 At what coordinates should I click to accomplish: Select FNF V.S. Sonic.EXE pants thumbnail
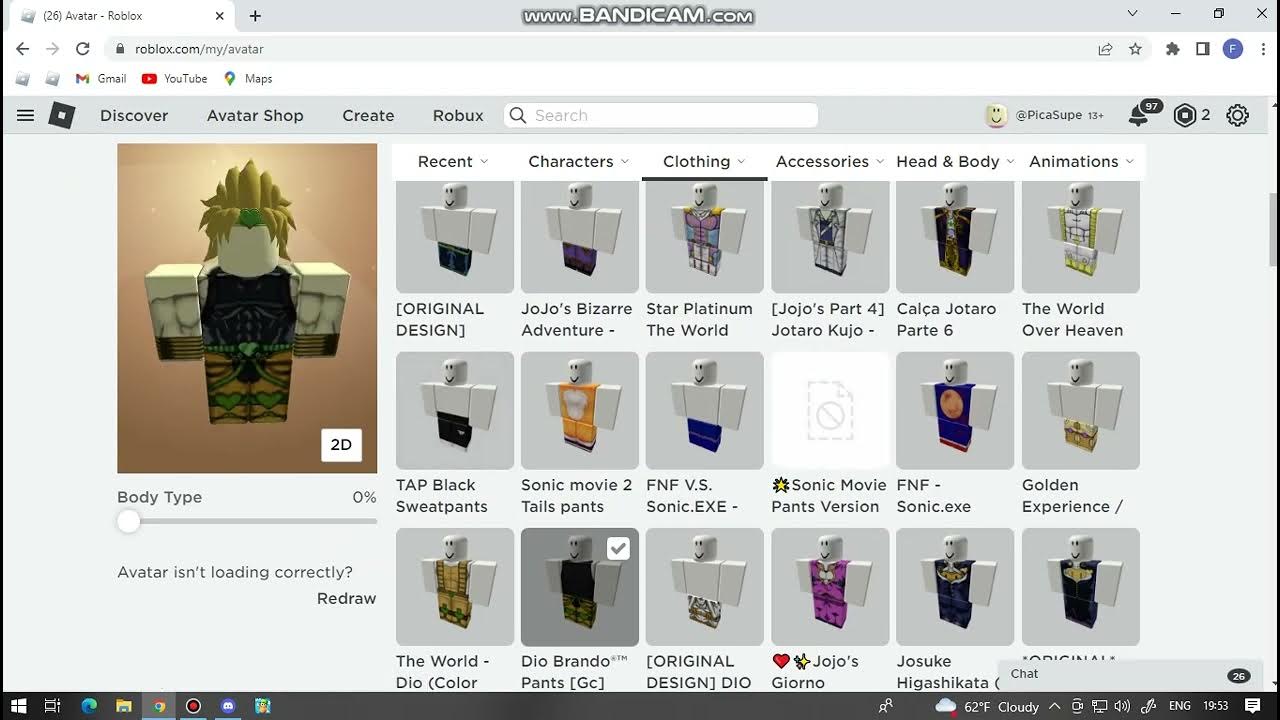[705, 410]
